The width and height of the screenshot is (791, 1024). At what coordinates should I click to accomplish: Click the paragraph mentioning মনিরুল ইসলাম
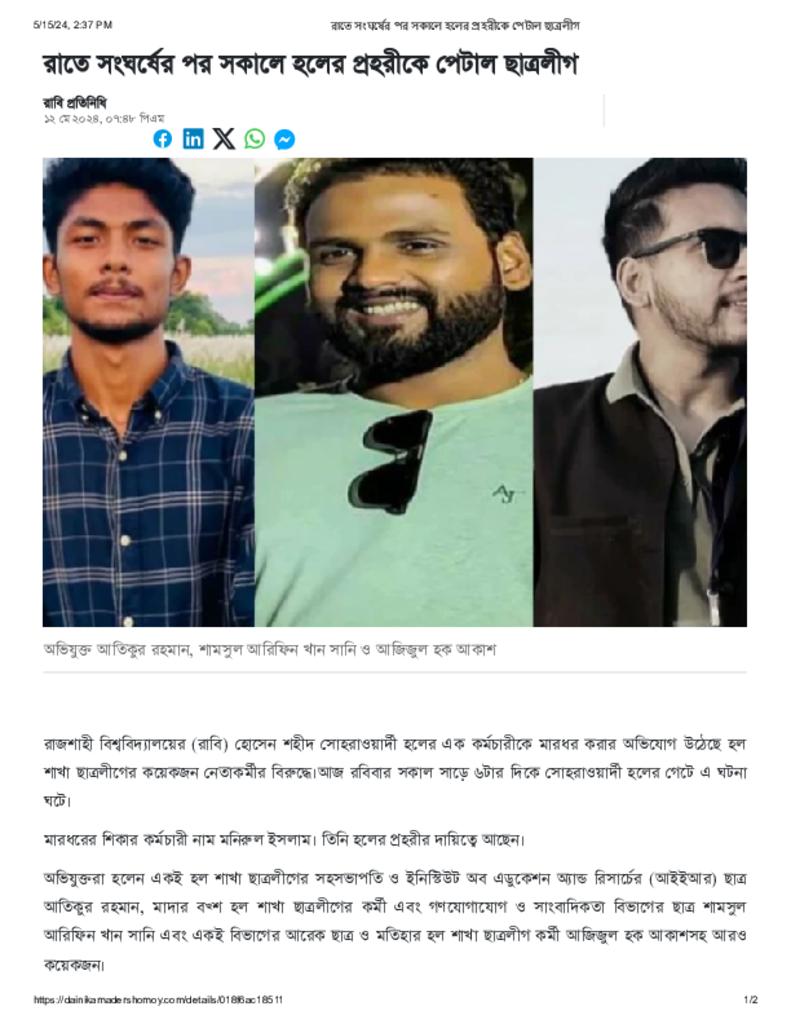click(x=284, y=839)
